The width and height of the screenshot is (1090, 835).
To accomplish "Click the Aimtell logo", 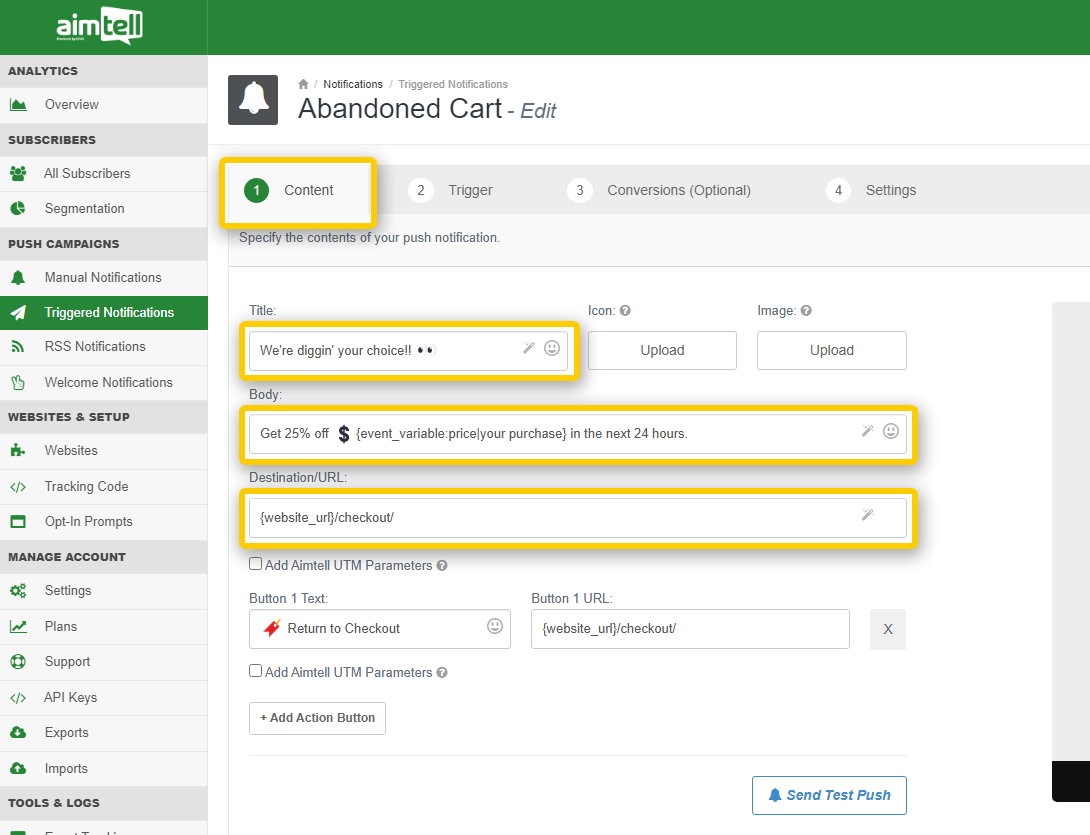I will coord(99,26).
